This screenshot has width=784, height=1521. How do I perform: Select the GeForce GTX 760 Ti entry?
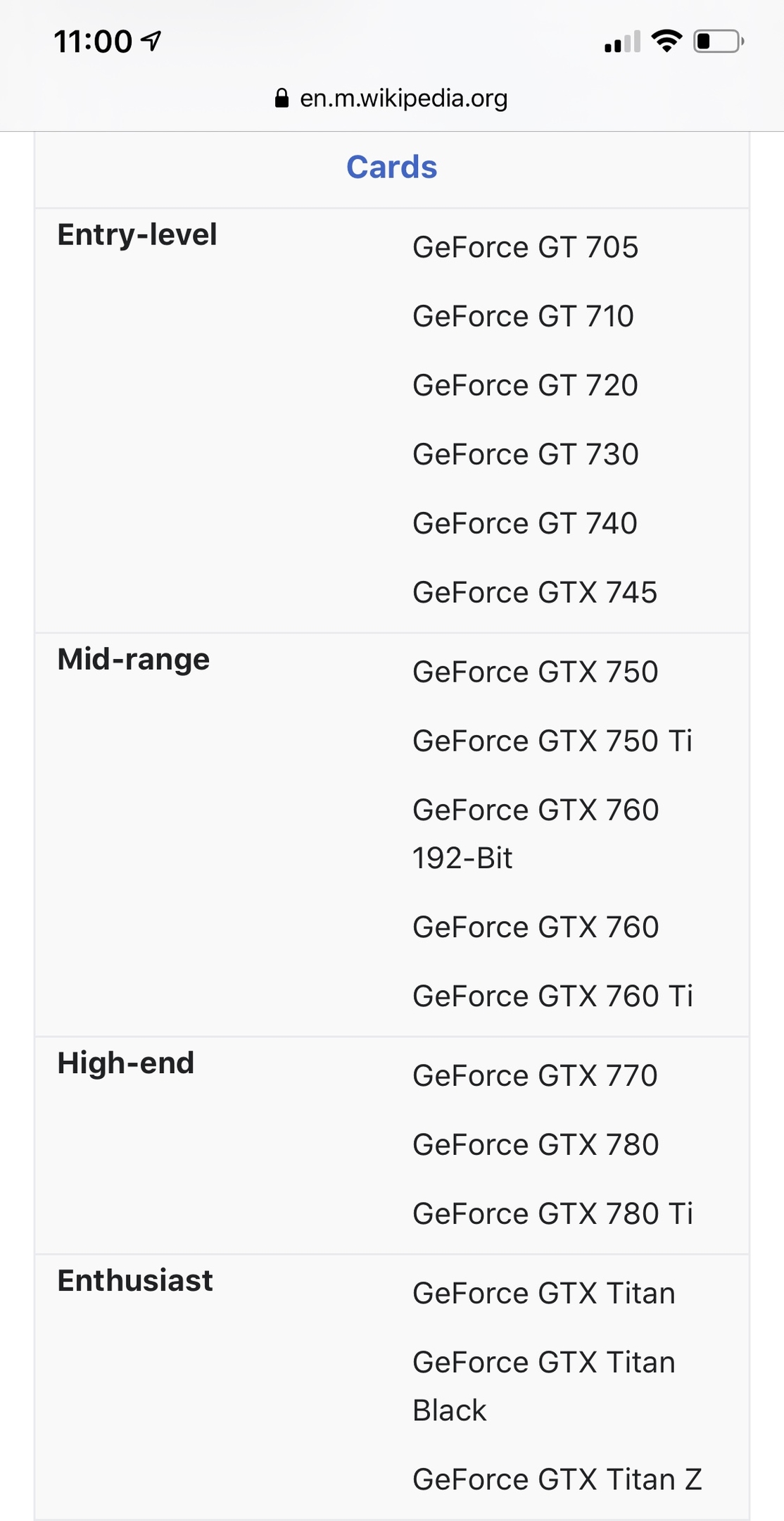point(552,996)
